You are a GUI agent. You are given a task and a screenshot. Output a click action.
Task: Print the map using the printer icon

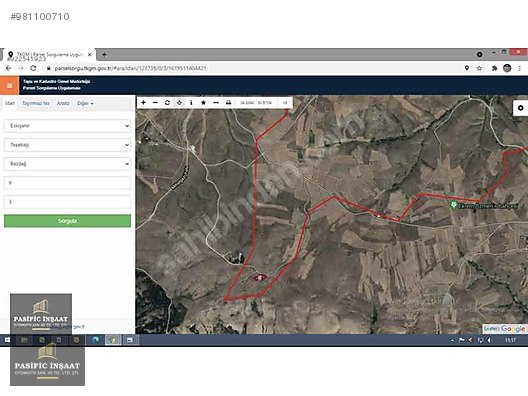pyautogui.click(x=228, y=102)
